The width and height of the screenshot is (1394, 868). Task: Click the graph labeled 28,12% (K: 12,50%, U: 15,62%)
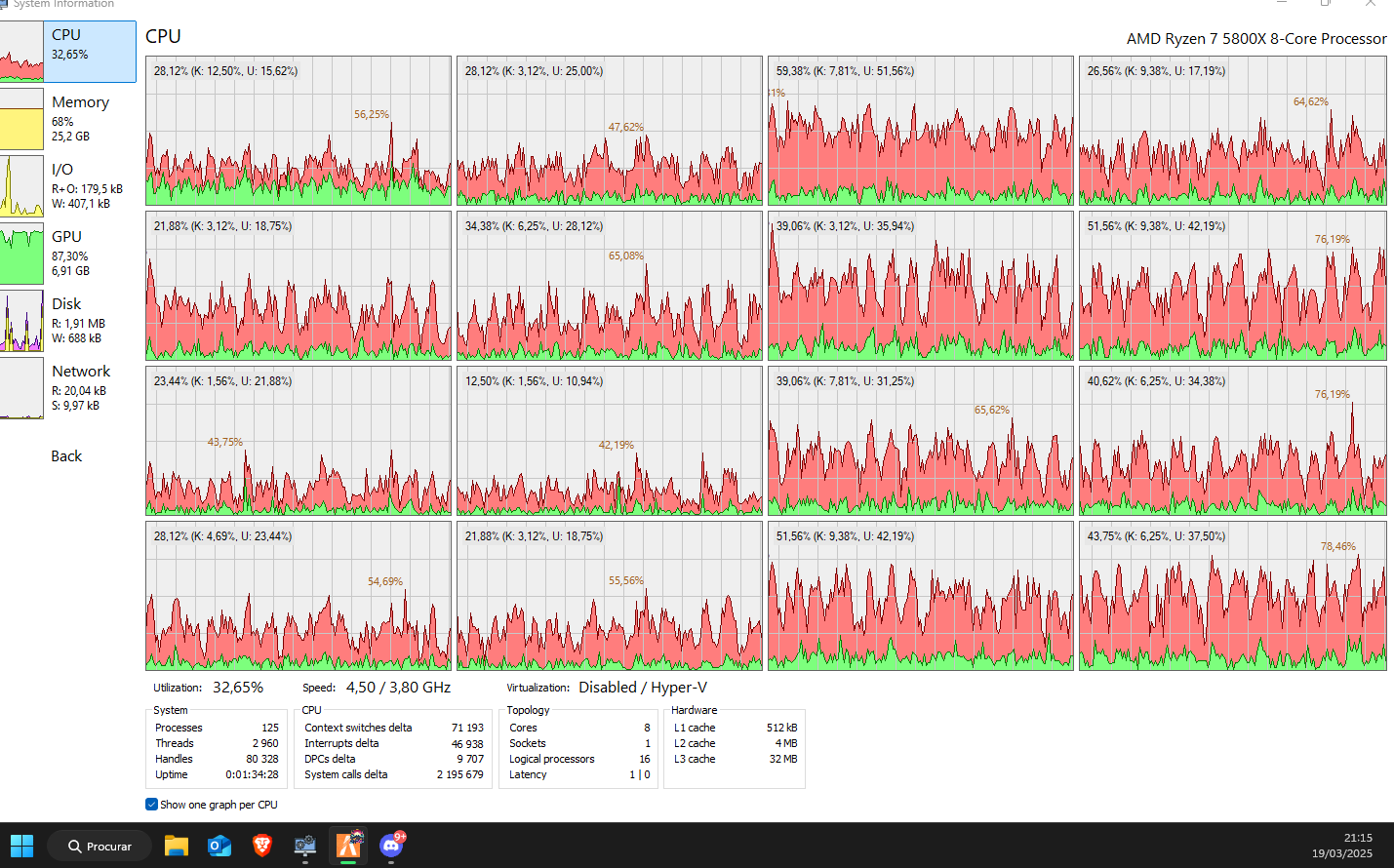tap(299, 131)
